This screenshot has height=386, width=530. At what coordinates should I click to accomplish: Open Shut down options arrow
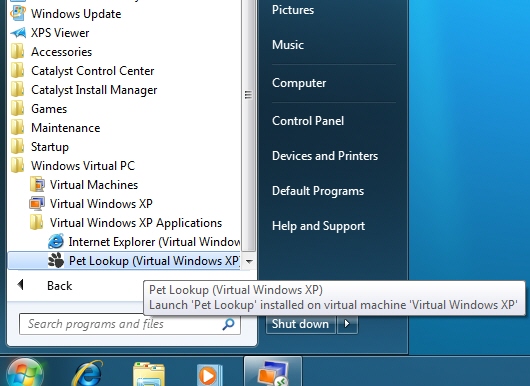tap(347, 324)
